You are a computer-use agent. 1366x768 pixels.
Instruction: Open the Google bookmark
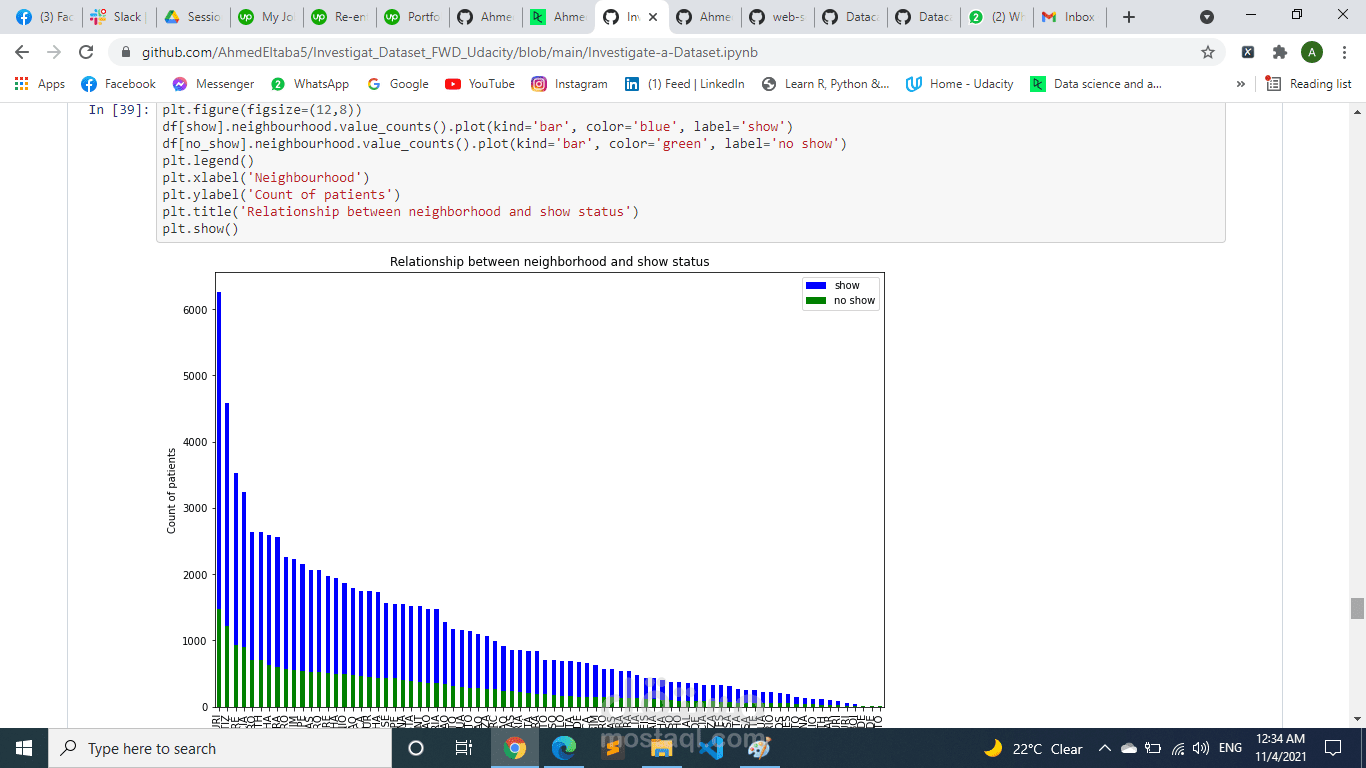(398, 84)
